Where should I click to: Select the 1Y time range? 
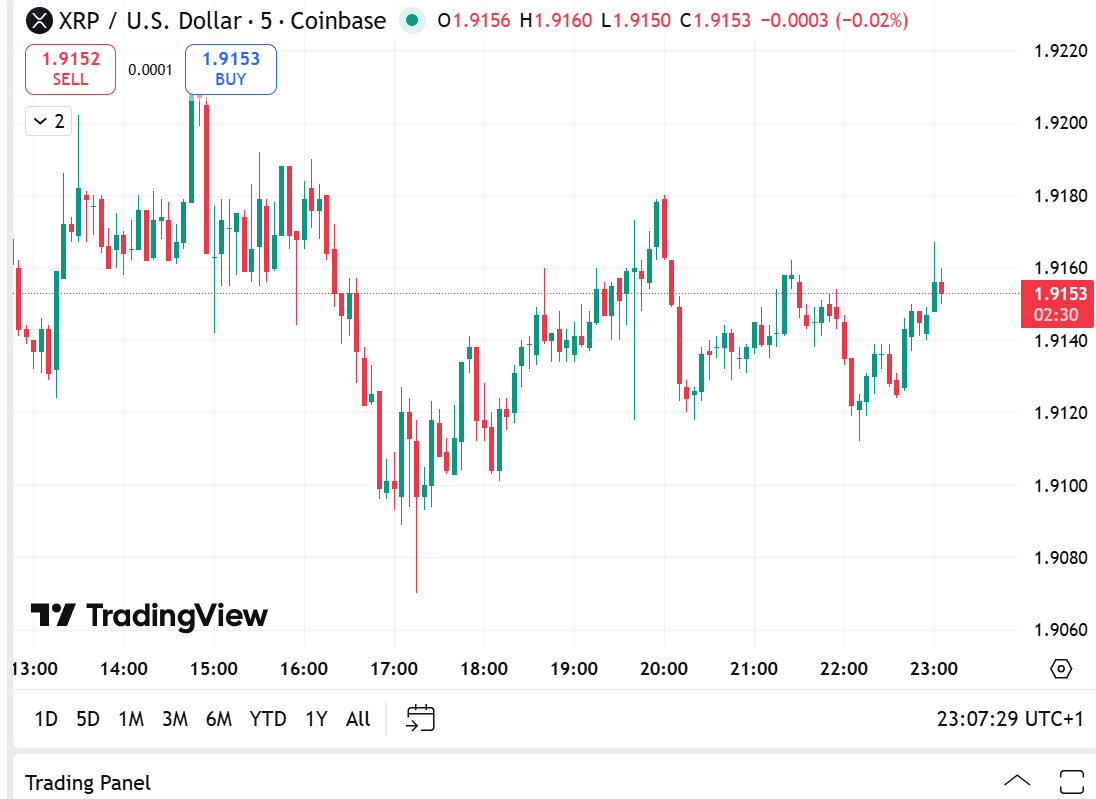316,718
